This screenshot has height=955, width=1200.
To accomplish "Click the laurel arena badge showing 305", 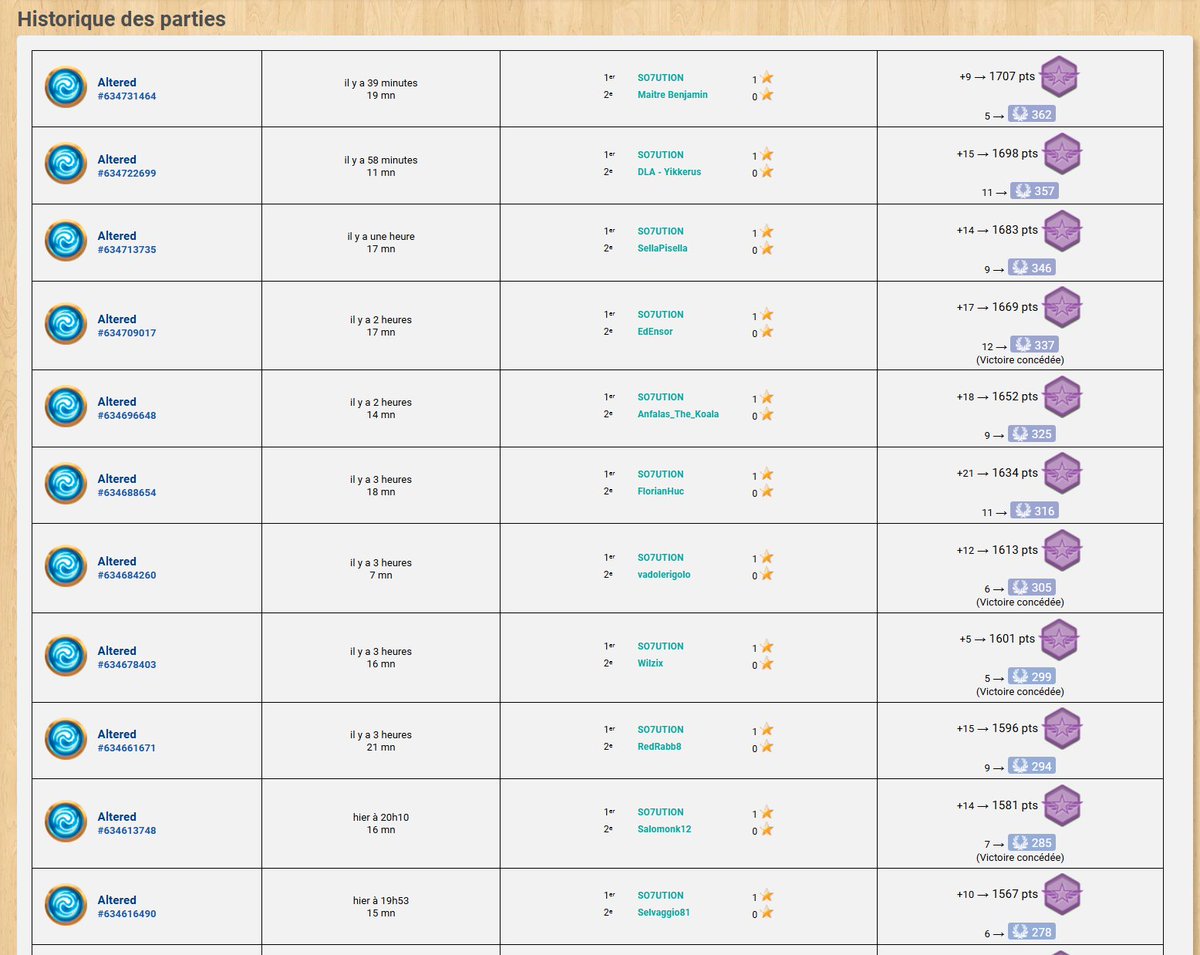I will click(1032, 588).
